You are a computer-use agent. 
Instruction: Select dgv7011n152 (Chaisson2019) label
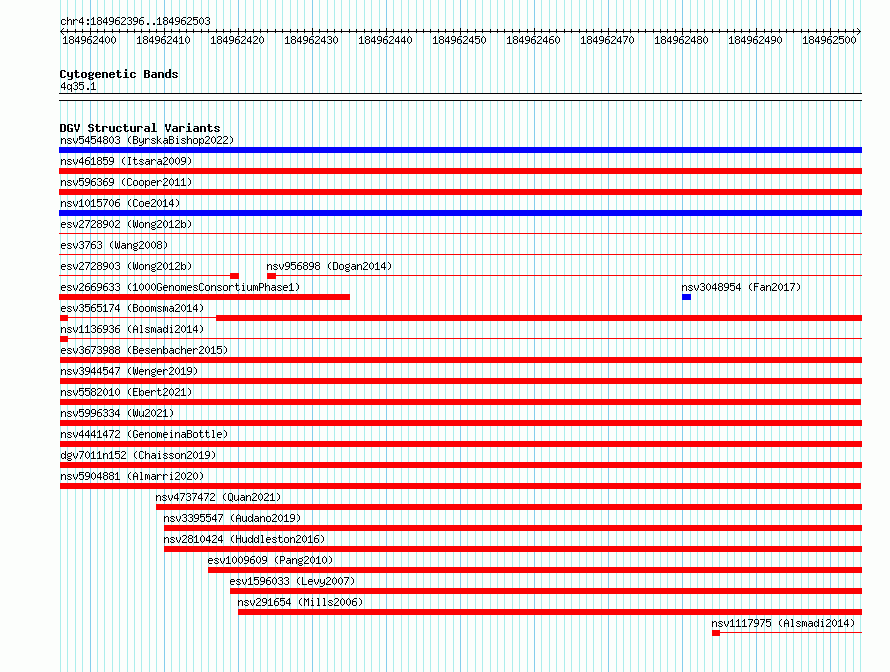click(x=138, y=455)
